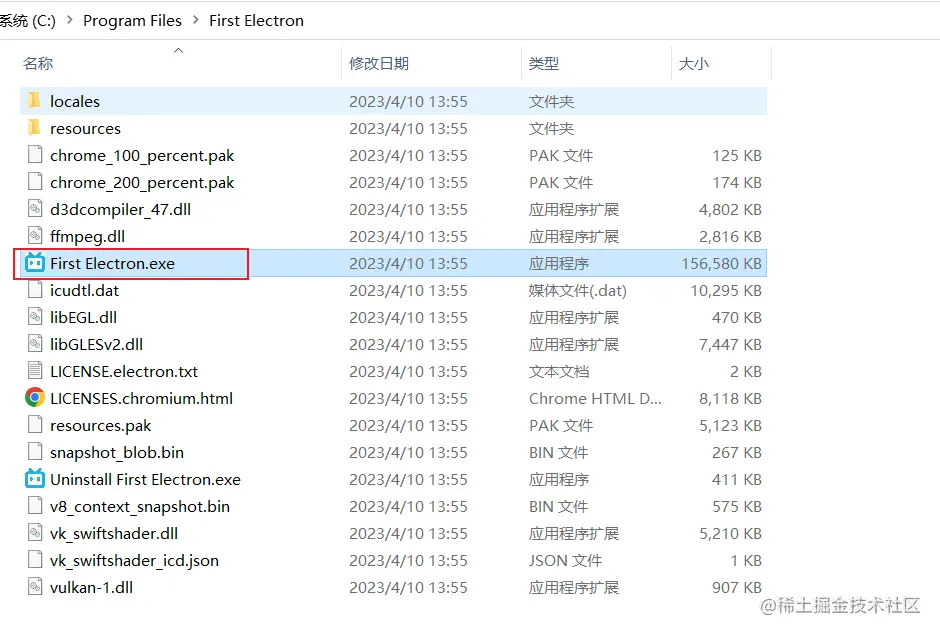
Task: Click the 文本文档 type cell
Action: click(x=559, y=371)
